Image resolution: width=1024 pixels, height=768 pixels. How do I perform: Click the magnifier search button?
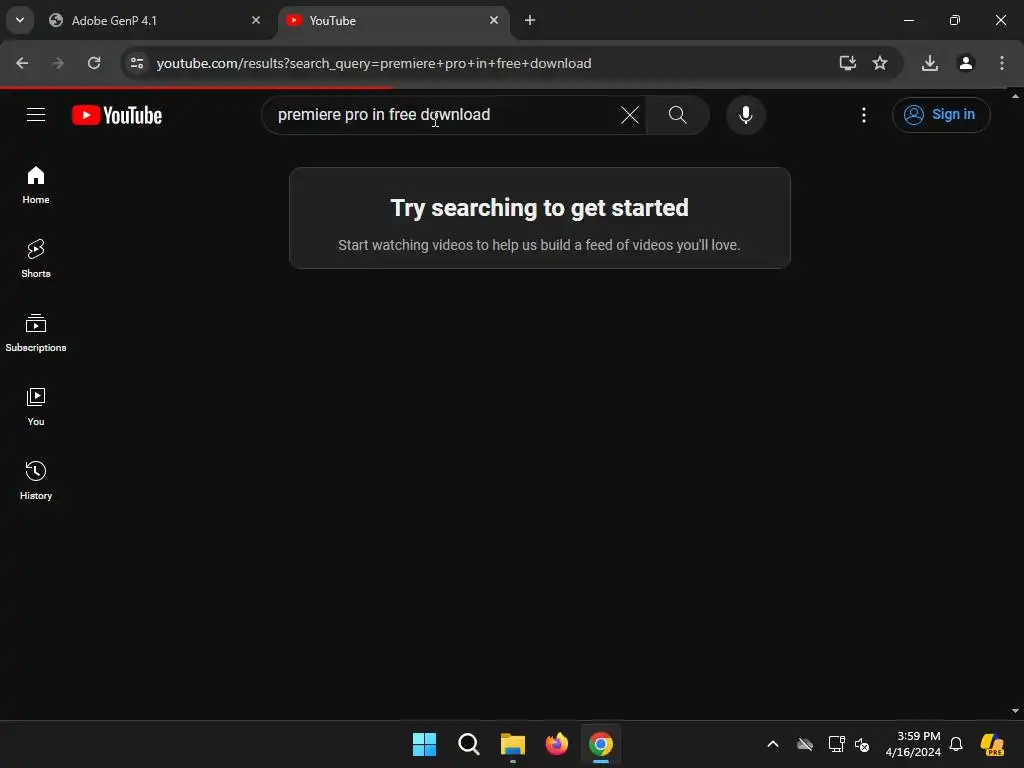point(677,115)
